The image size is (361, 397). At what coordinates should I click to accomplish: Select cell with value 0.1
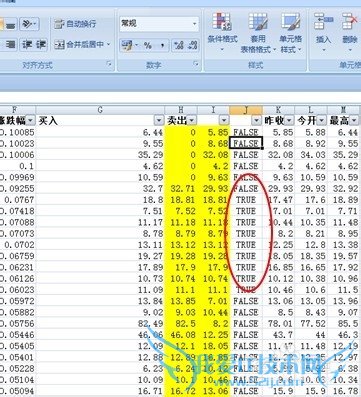(x=17, y=166)
